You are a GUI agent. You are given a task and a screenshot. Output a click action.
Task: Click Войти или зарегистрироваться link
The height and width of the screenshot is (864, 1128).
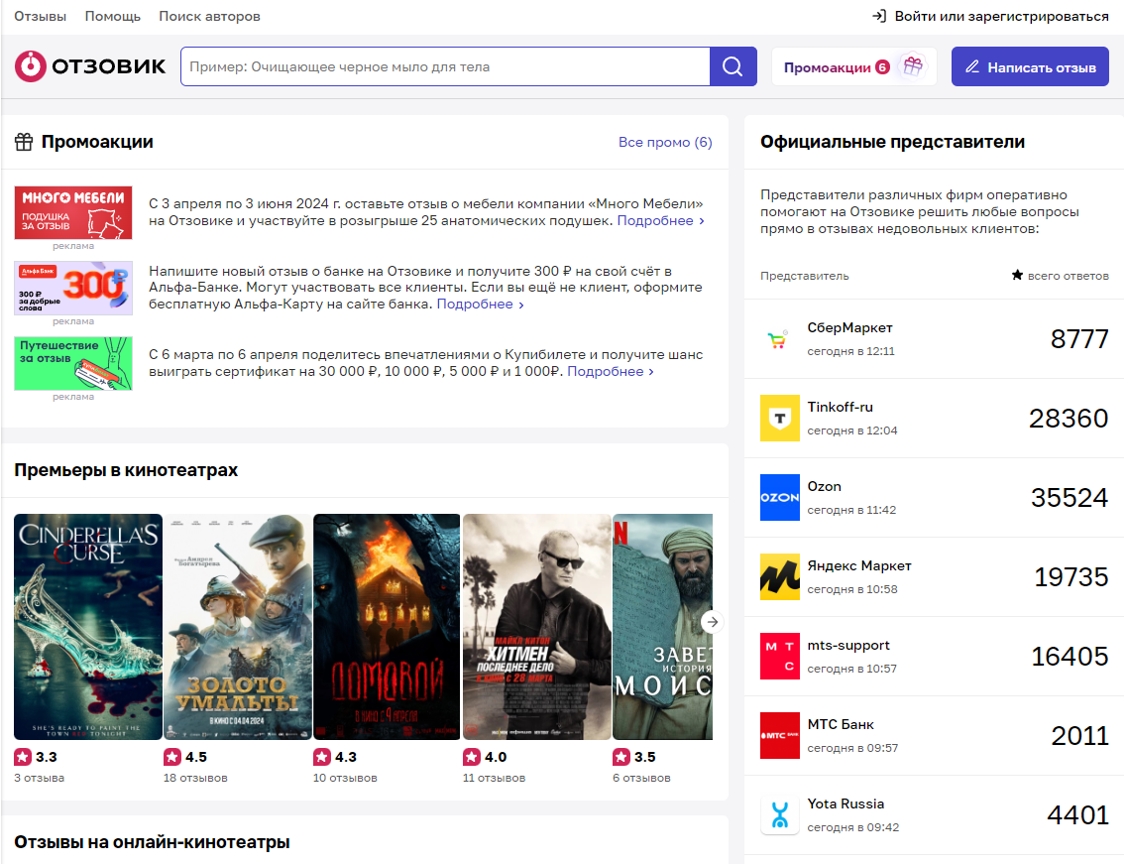tap(1001, 16)
